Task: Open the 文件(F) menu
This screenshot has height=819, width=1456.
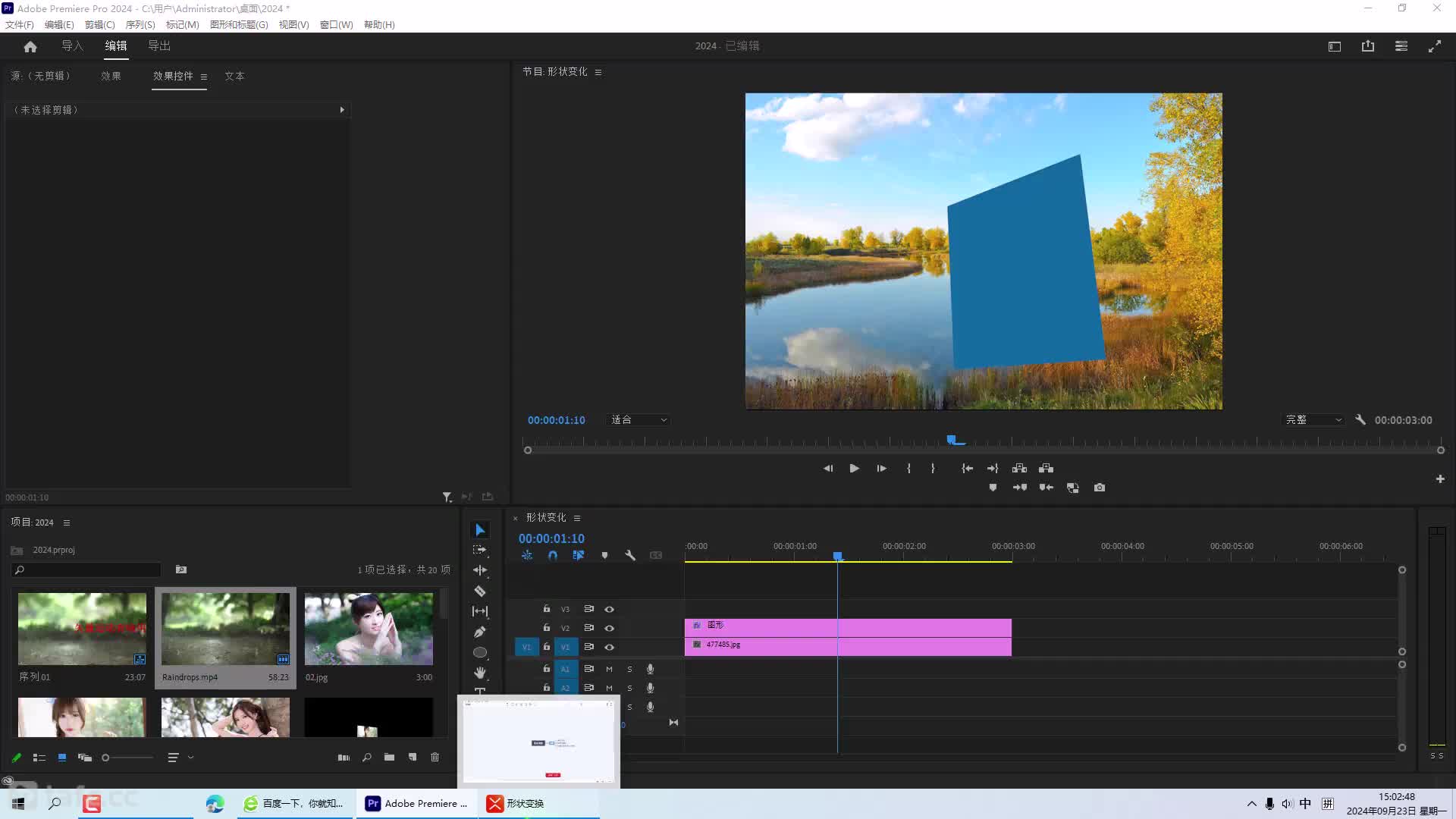Action: tap(20, 24)
